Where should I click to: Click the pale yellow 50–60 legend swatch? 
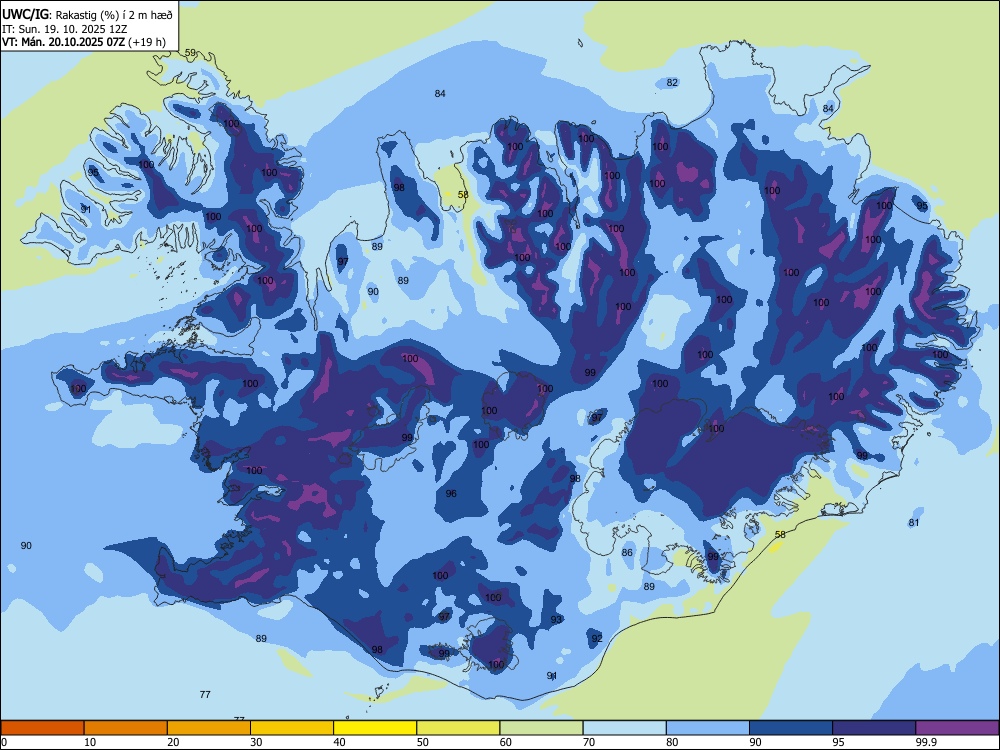[x=459, y=728]
